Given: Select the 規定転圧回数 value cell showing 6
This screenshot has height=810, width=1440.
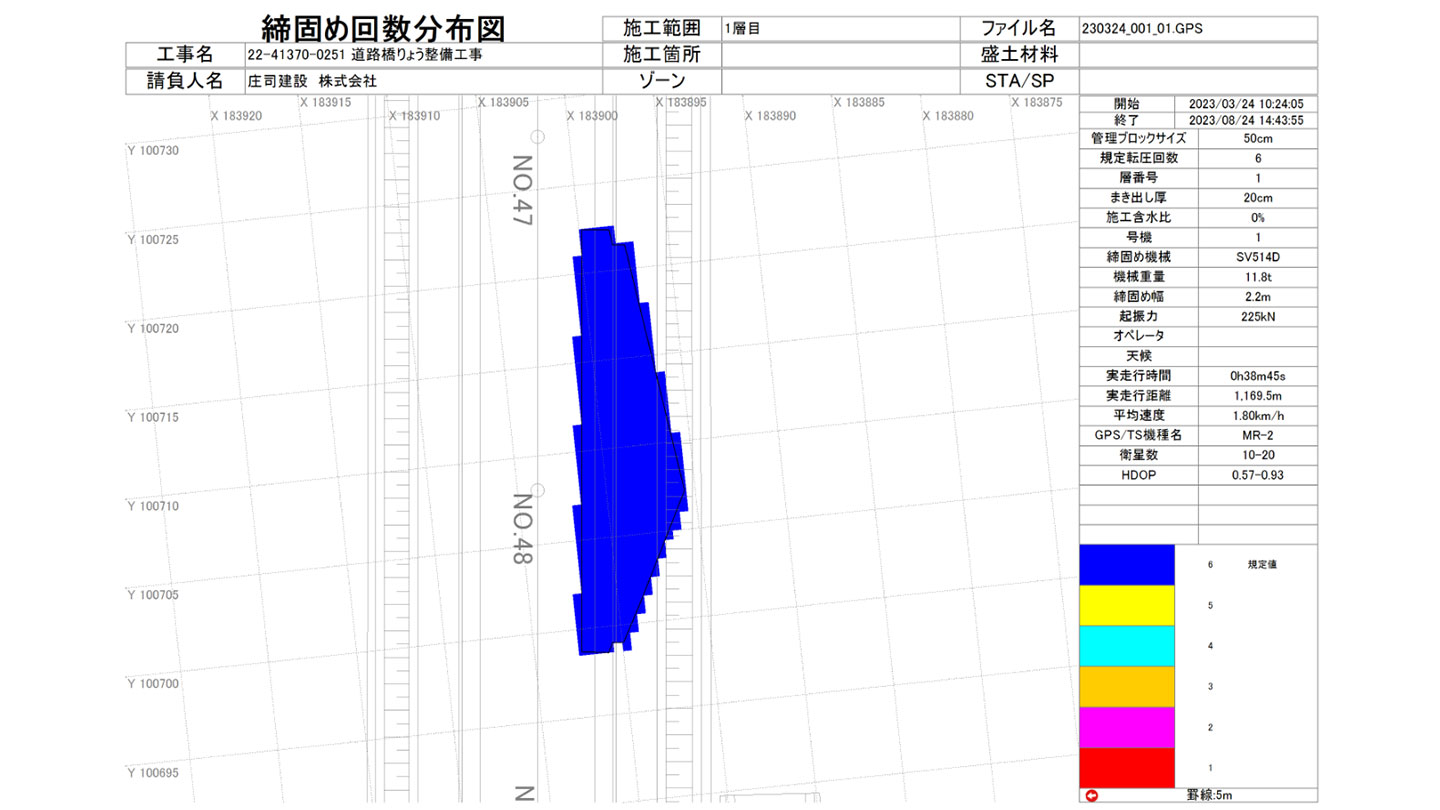Looking at the screenshot, I should [1257, 158].
